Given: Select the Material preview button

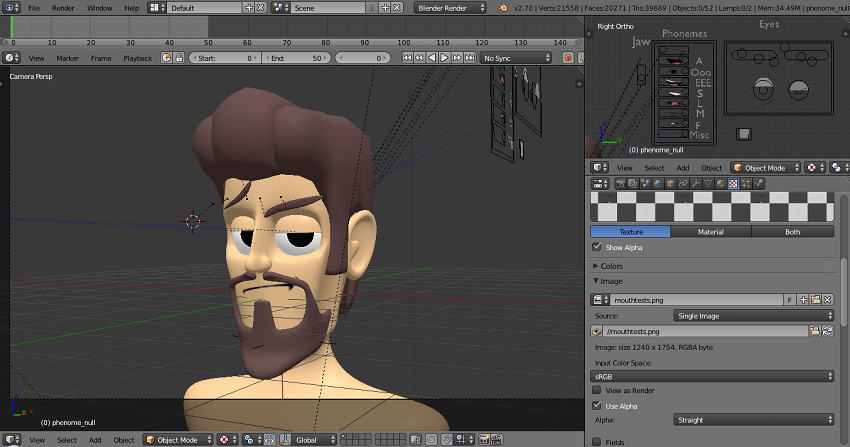Looking at the screenshot, I should pyautogui.click(x=711, y=232).
